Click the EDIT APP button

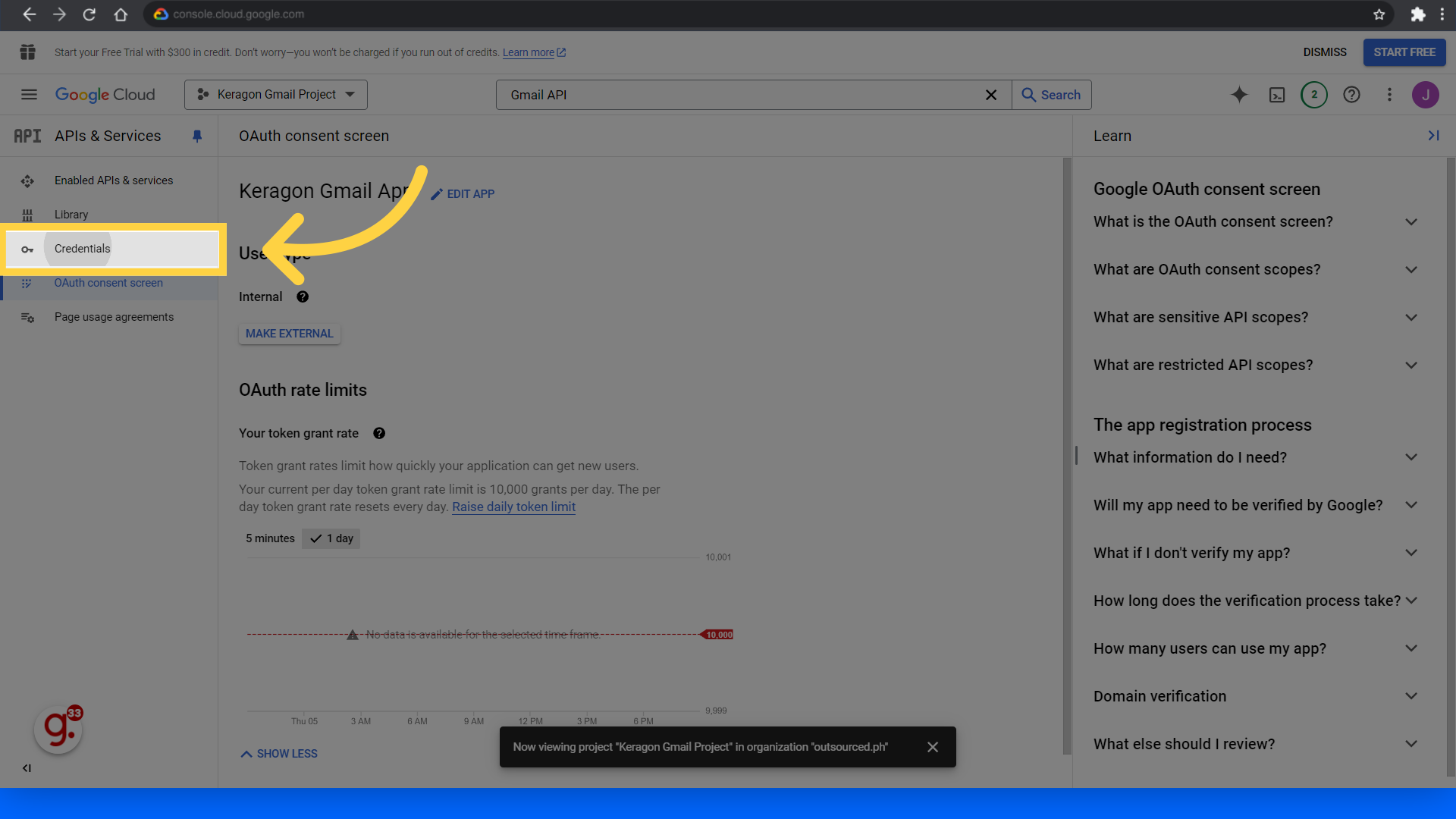pos(462,194)
